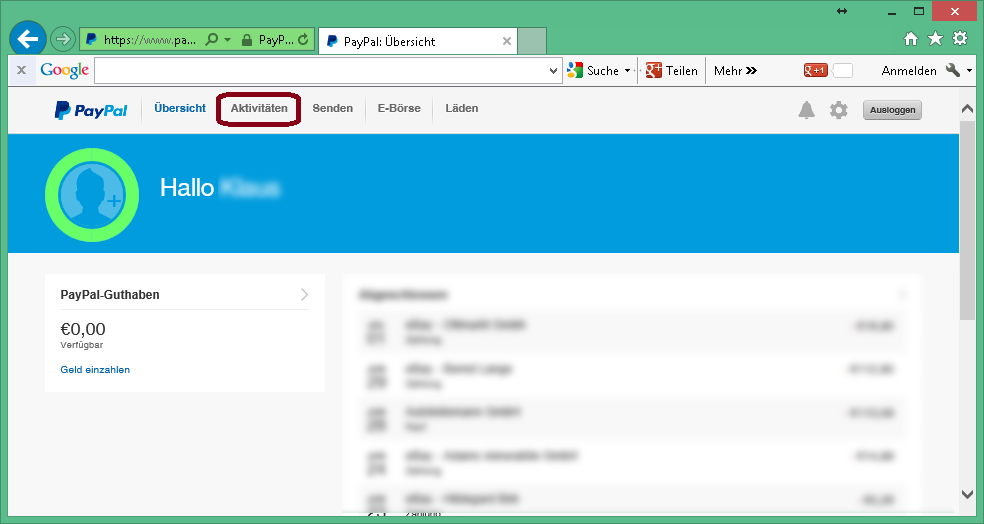This screenshot has width=984, height=524.
Task: Expand Google search box suggestions dropdown
Action: point(555,71)
